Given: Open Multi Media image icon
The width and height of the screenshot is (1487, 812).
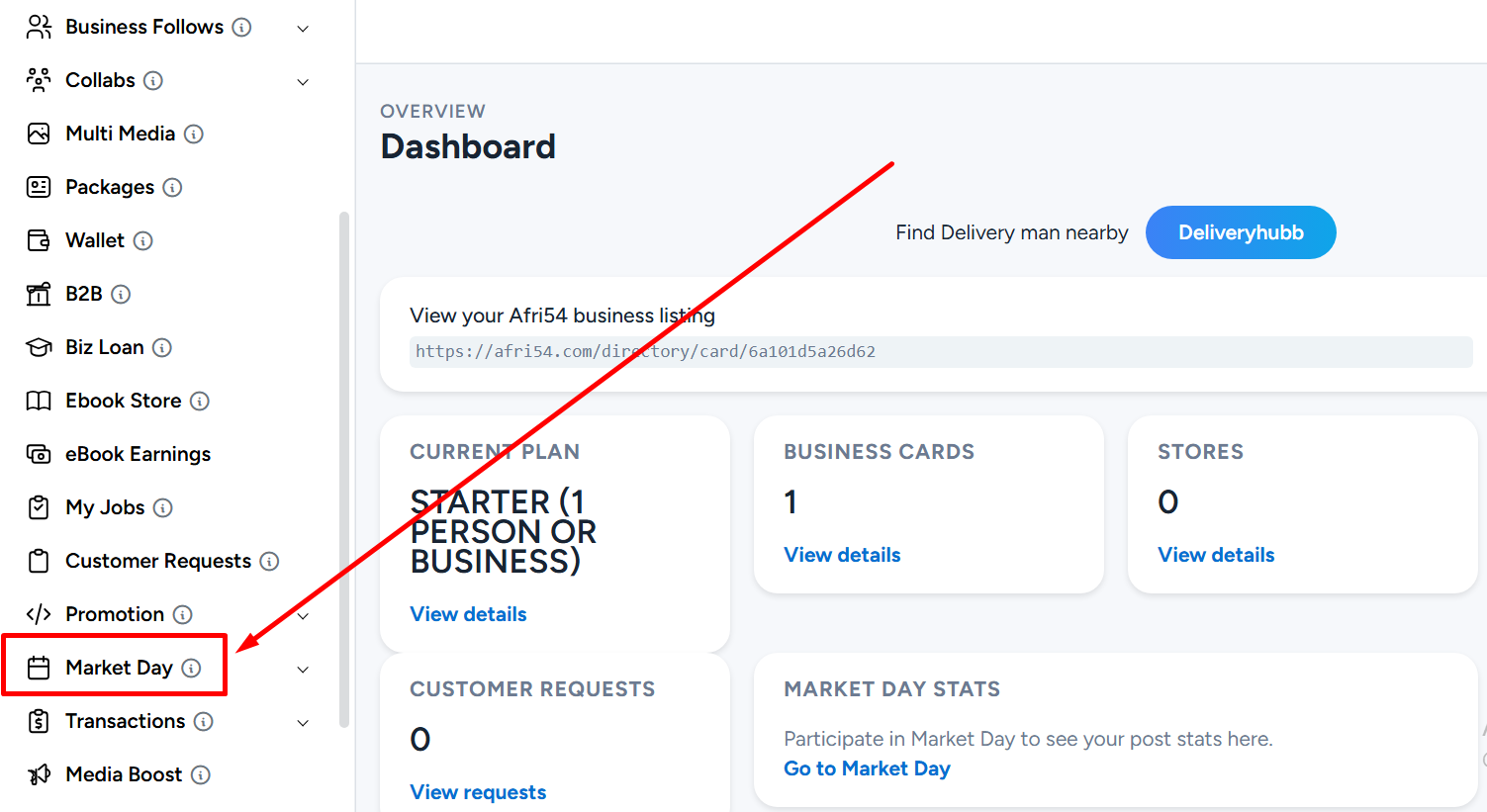Looking at the screenshot, I should click(x=39, y=134).
